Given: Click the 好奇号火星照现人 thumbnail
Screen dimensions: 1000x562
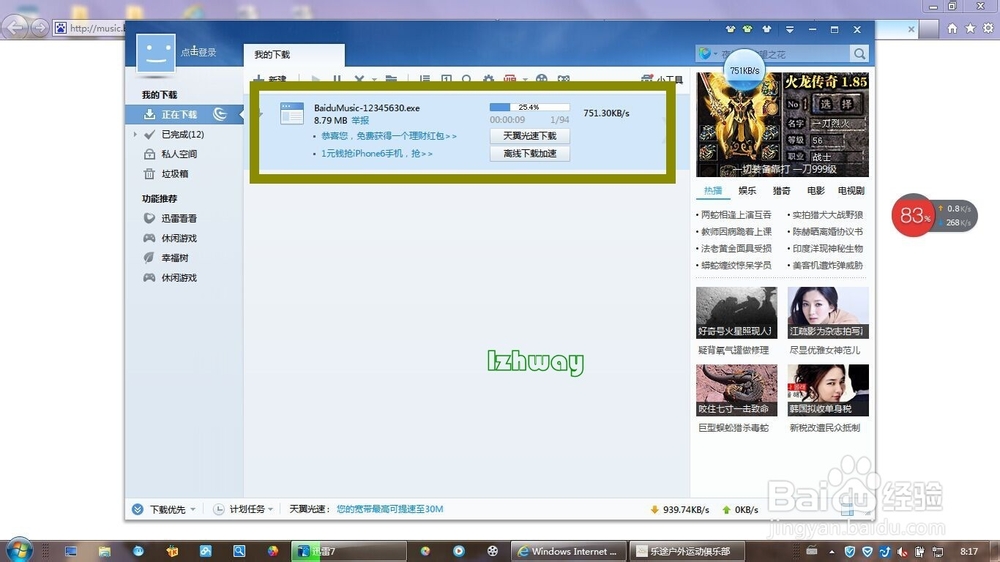Looking at the screenshot, I should coord(737,313).
